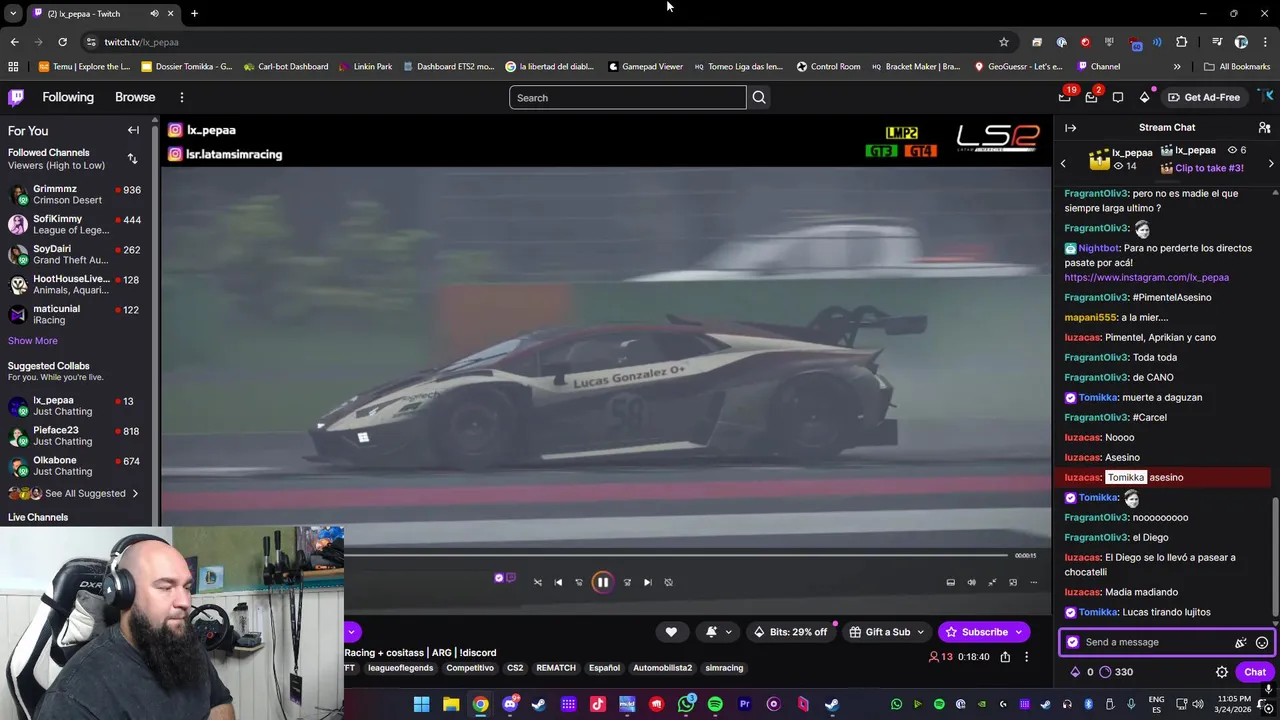Screen dimensions: 1280x720
Task: Go to the Twitch home logo
Action: [16, 97]
